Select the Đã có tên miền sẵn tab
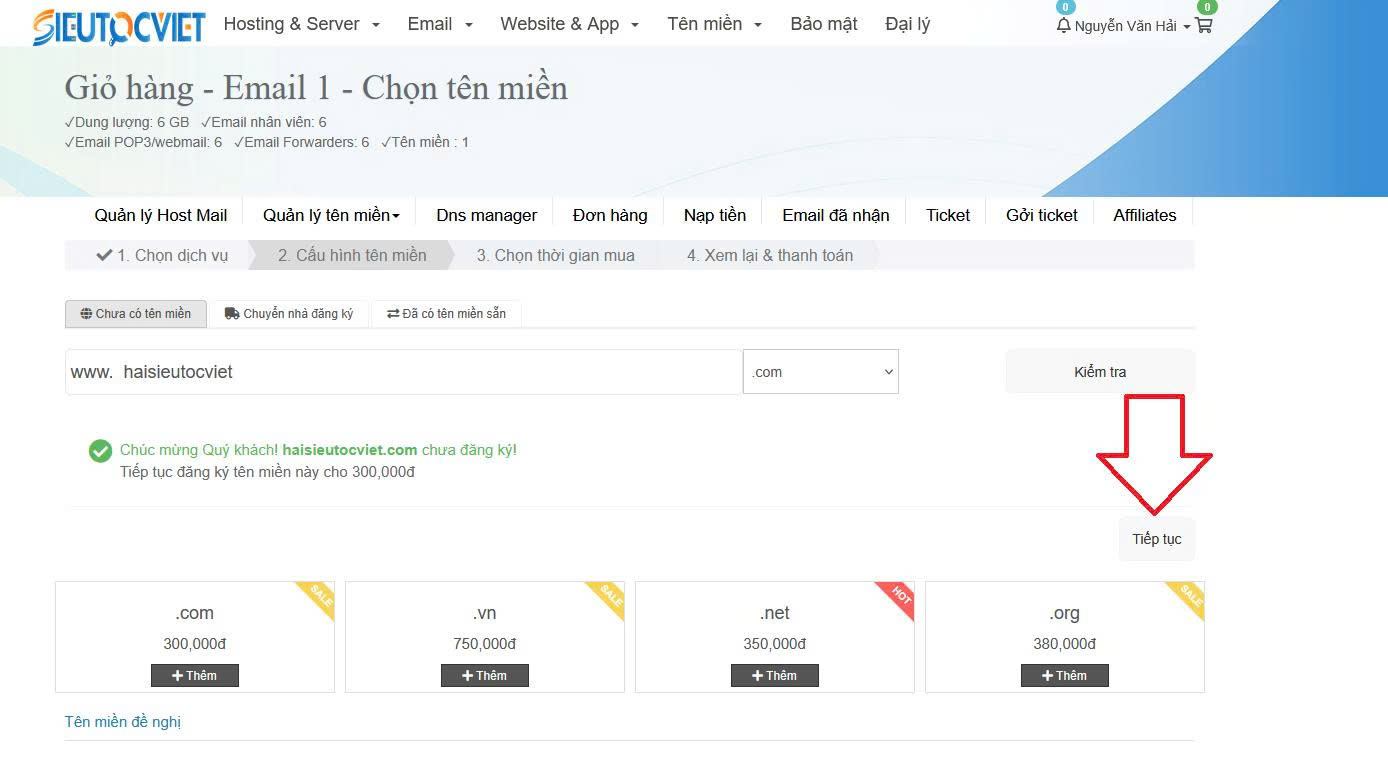This screenshot has width=1388, height=760. (x=446, y=314)
